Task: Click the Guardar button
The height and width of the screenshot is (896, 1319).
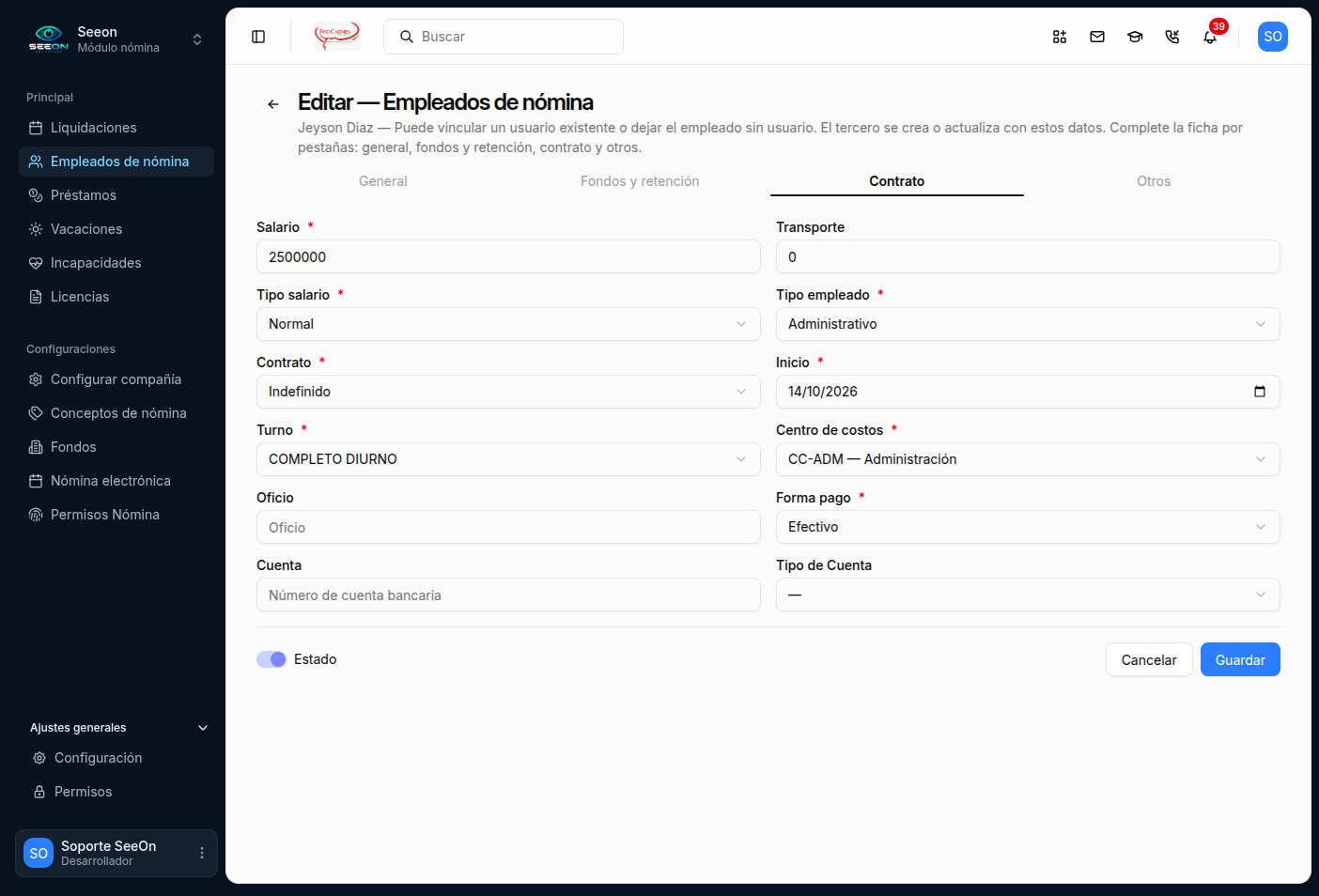Action: pos(1240,659)
